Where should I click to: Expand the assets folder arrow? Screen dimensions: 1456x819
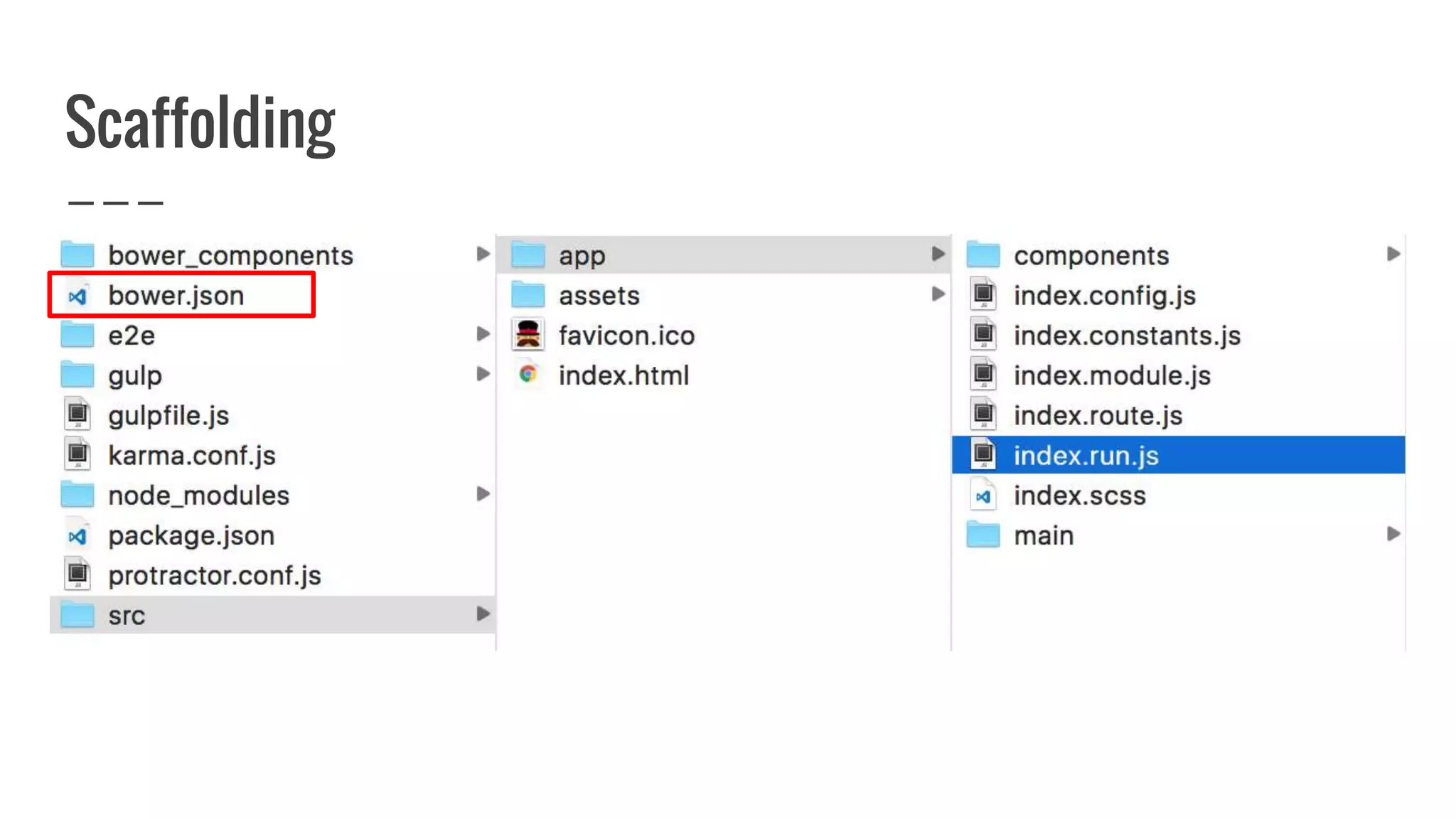(x=938, y=294)
